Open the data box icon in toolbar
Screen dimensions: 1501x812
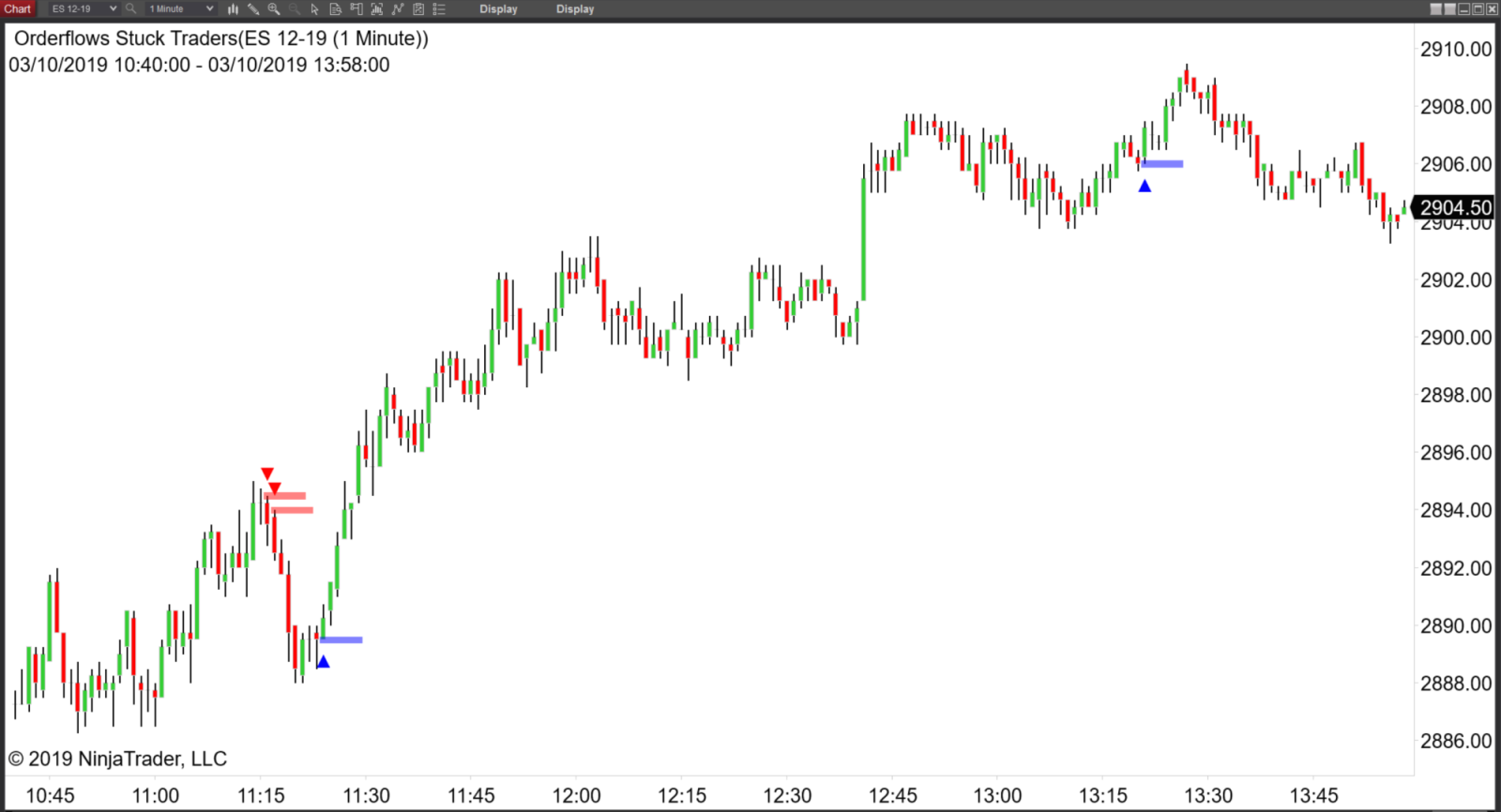(x=336, y=9)
